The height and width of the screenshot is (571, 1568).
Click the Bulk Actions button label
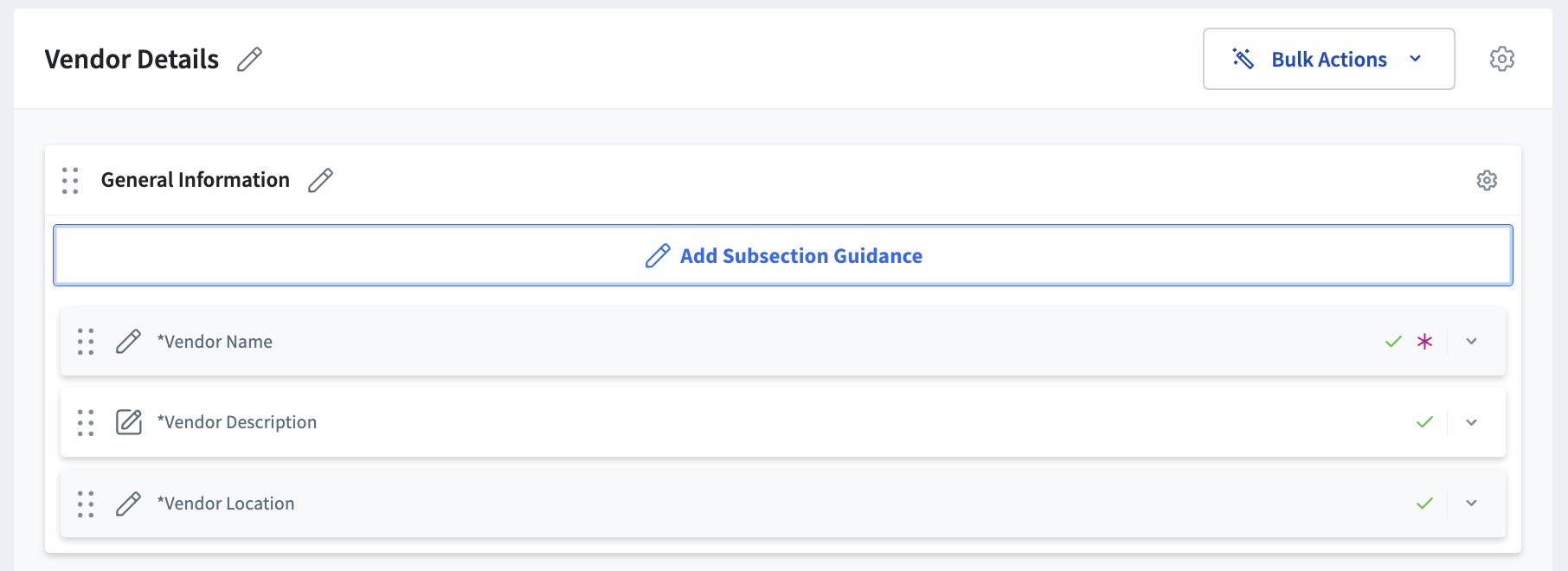click(1328, 59)
